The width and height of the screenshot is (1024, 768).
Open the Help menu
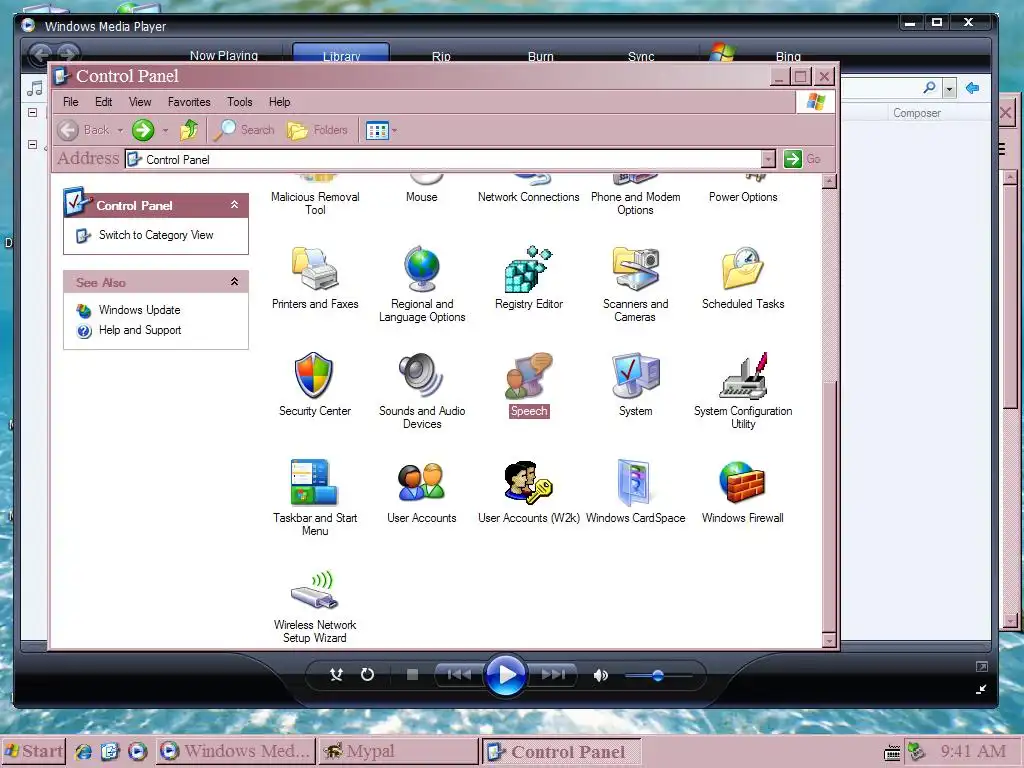point(280,102)
